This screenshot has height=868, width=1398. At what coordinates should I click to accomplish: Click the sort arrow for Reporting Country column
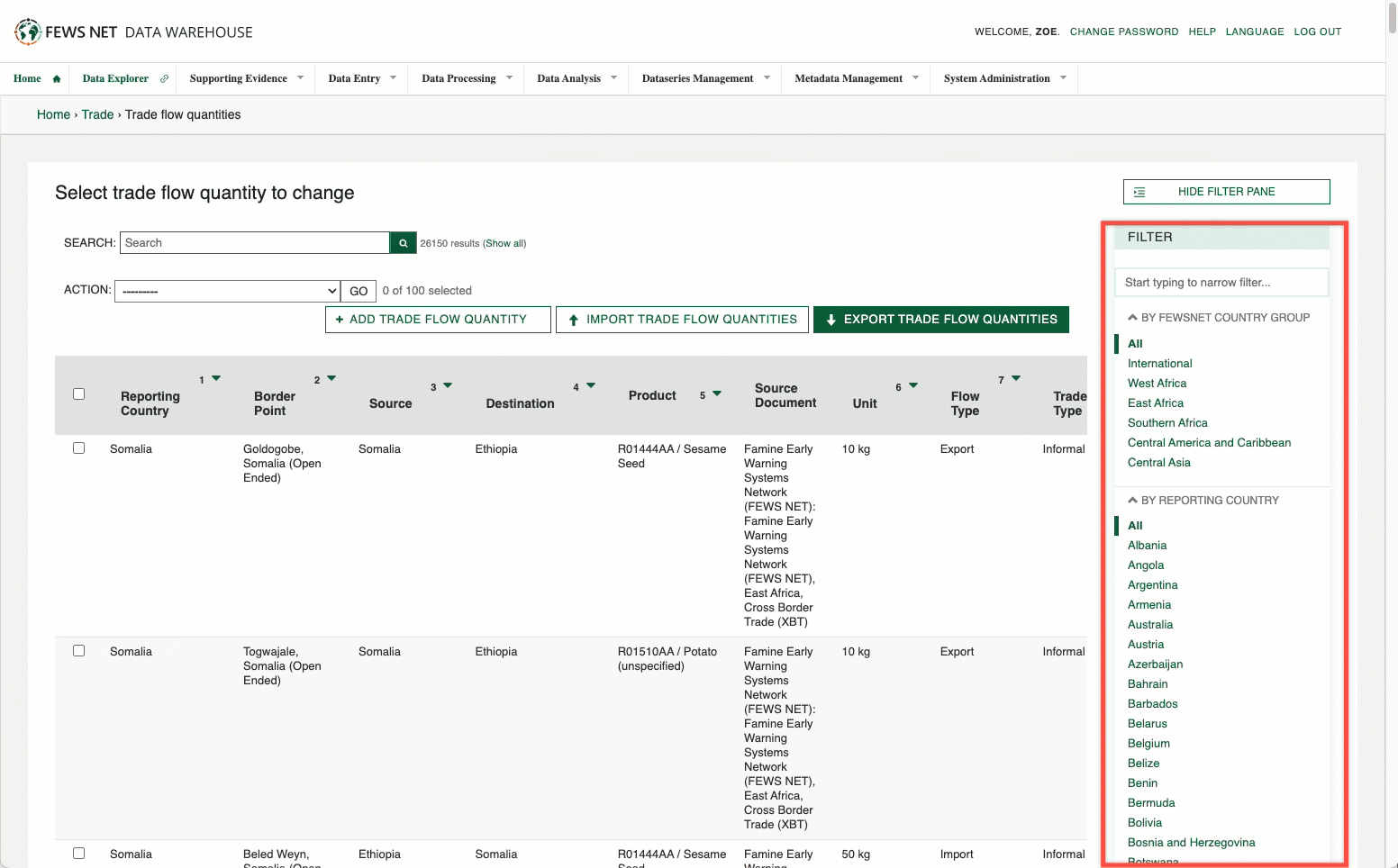click(x=216, y=379)
